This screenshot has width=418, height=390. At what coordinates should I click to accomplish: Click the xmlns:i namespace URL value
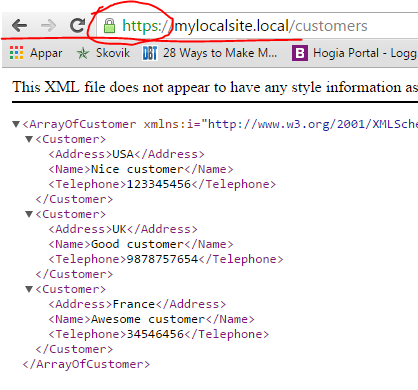tap(312, 124)
